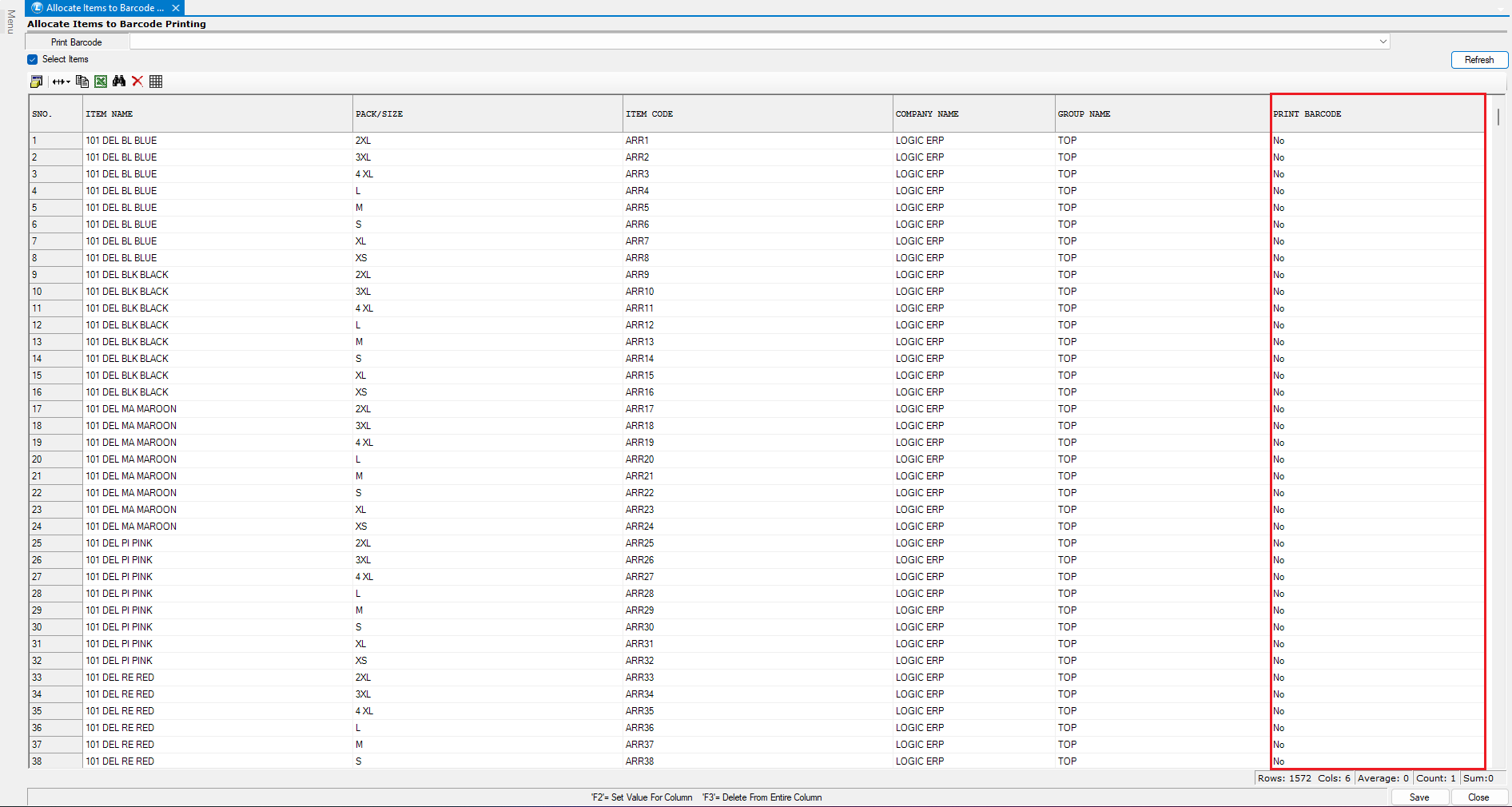Close the Allocate Items to Barcode tab
1512x807 pixels.
(x=176, y=8)
